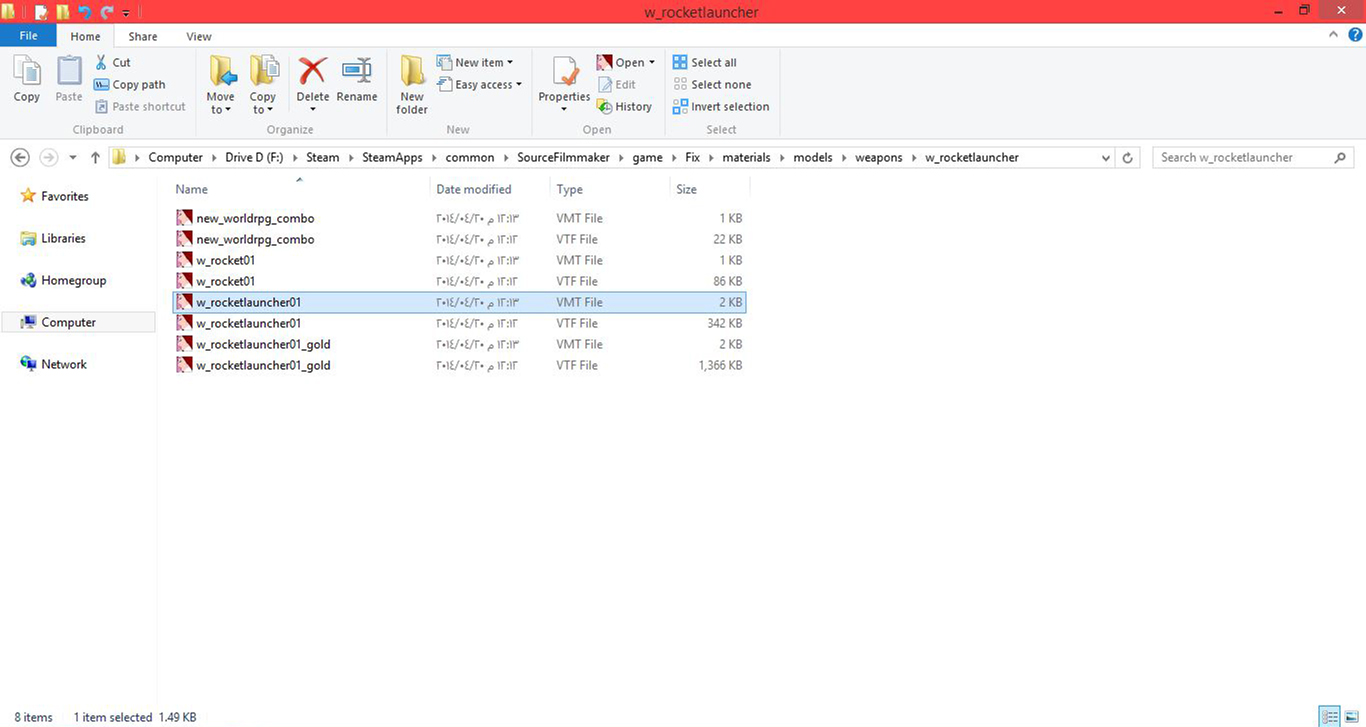
Task: Expand the New item dropdown
Action: point(475,62)
